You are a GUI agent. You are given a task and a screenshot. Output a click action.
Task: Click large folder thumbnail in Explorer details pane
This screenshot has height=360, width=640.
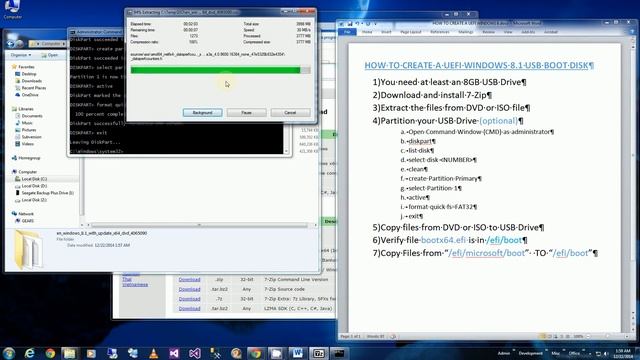[28, 249]
